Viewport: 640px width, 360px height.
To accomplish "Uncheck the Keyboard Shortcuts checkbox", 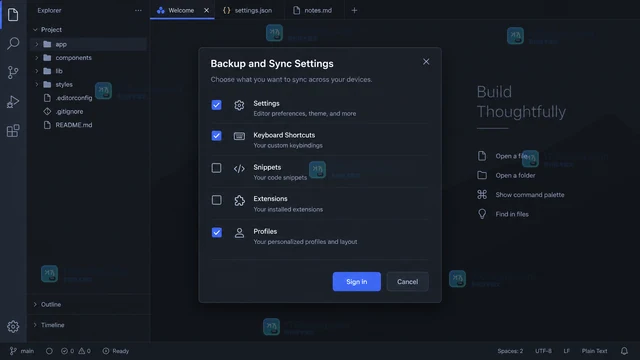I will pyautogui.click(x=217, y=136).
